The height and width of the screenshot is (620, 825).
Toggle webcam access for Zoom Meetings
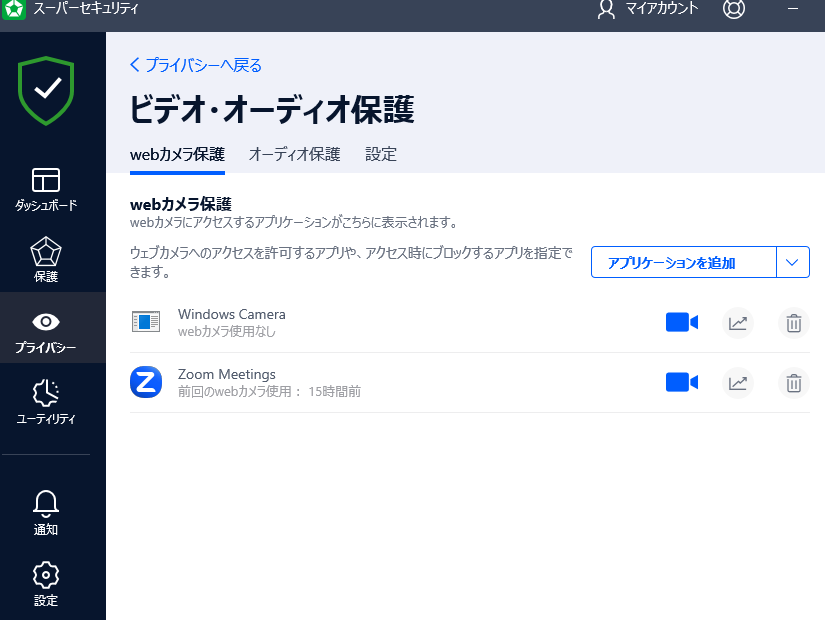point(681,383)
